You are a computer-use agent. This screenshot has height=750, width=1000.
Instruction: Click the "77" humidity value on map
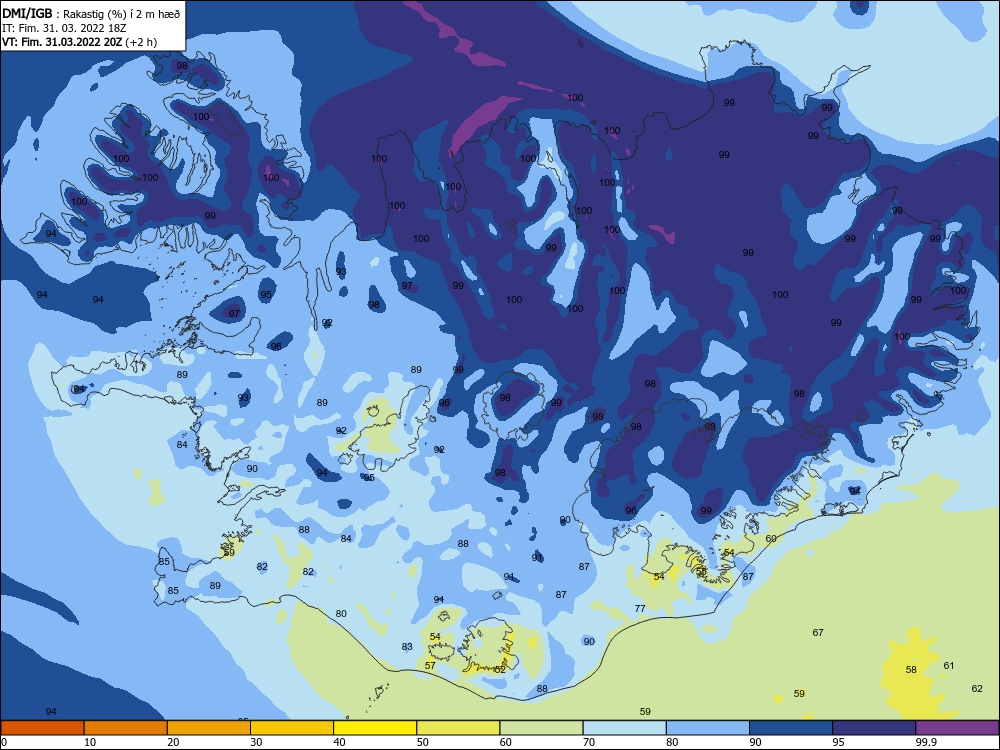point(640,608)
